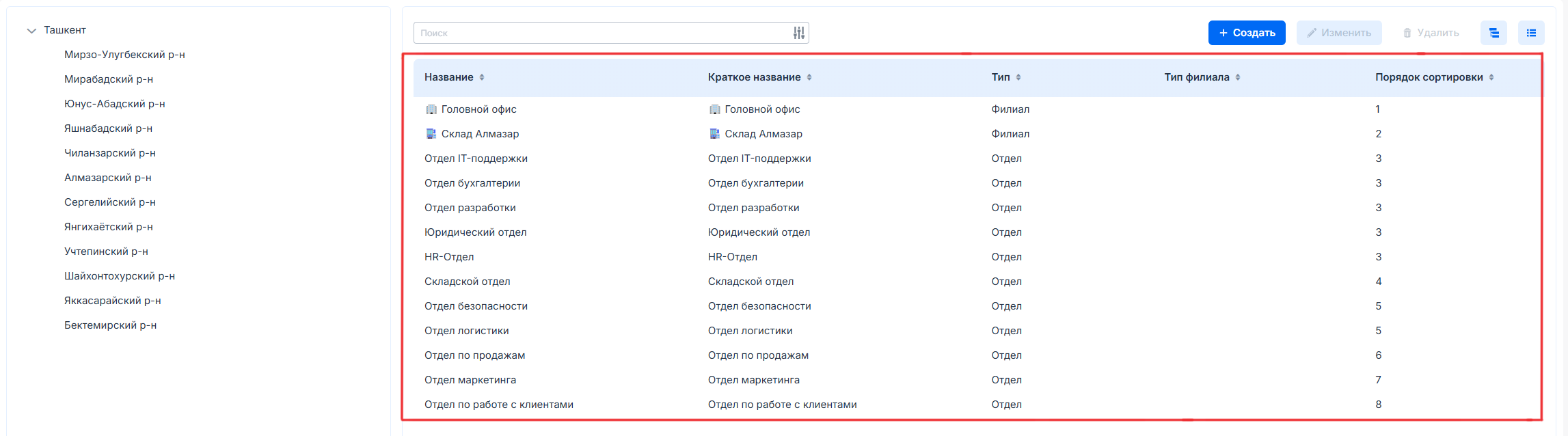Select Отдел IT-поддержки in Название column

point(476,159)
